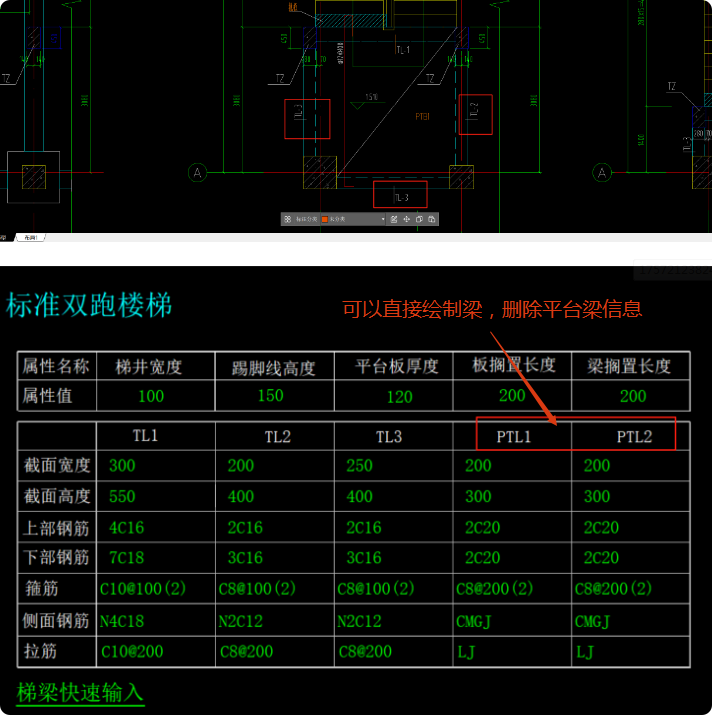Edit PTL2 拉筋 value LJ
Viewport: 712px width, 715px height.
(x=584, y=653)
